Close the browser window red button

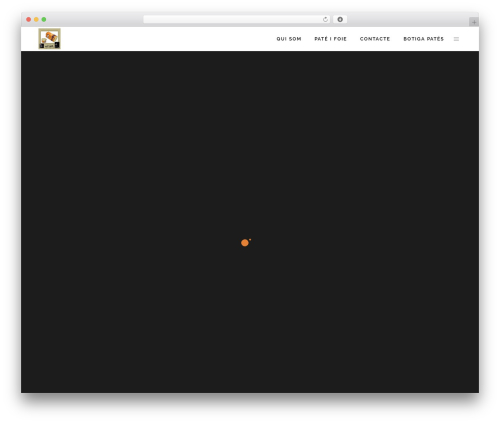[29, 20]
